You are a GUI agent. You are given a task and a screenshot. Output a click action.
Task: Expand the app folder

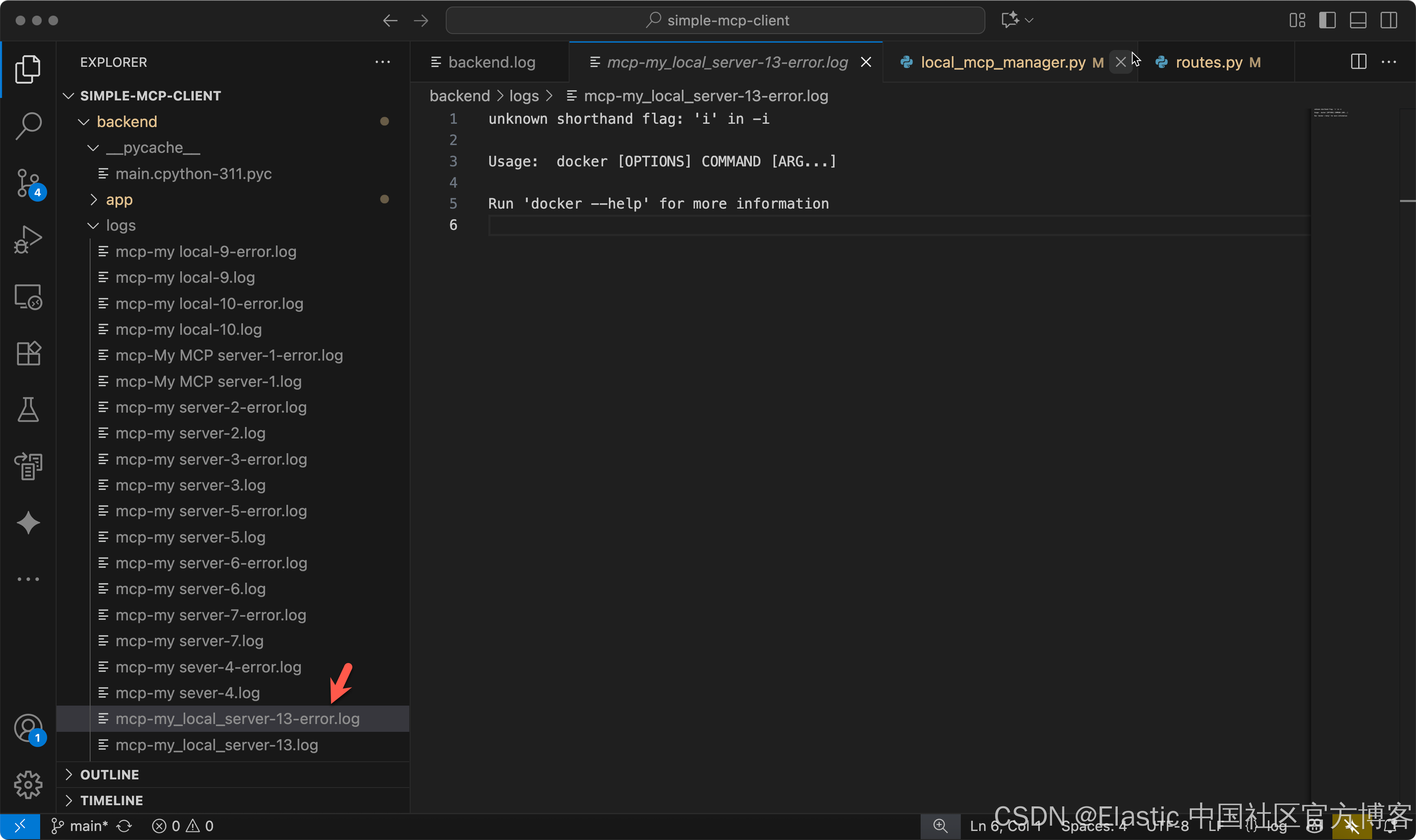(x=119, y=199)
